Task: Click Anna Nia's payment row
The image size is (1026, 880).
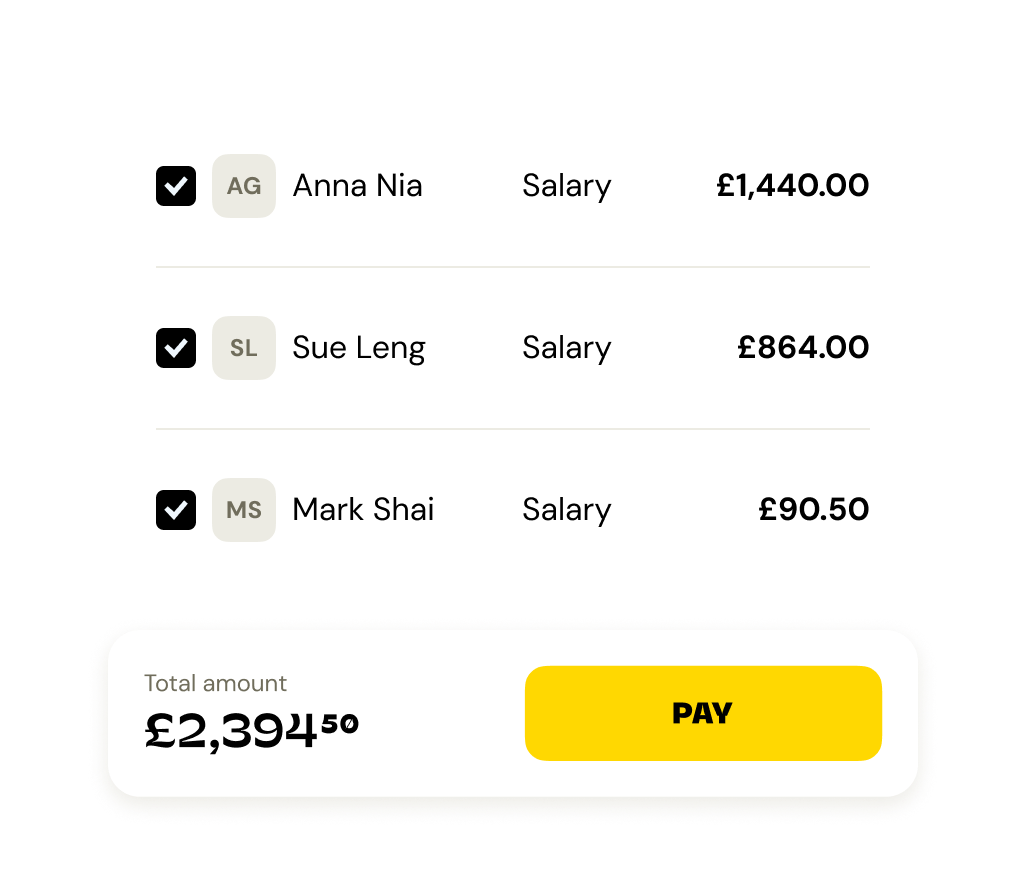Action: click(513, 186)
